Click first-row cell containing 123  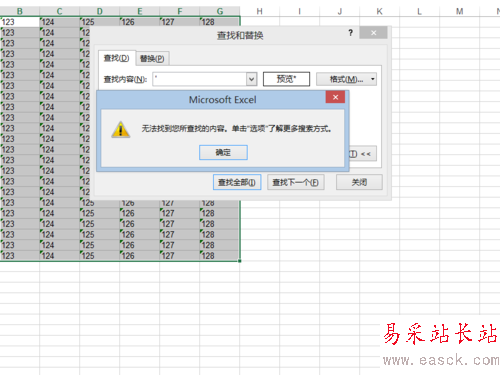(x=20, y=22)
